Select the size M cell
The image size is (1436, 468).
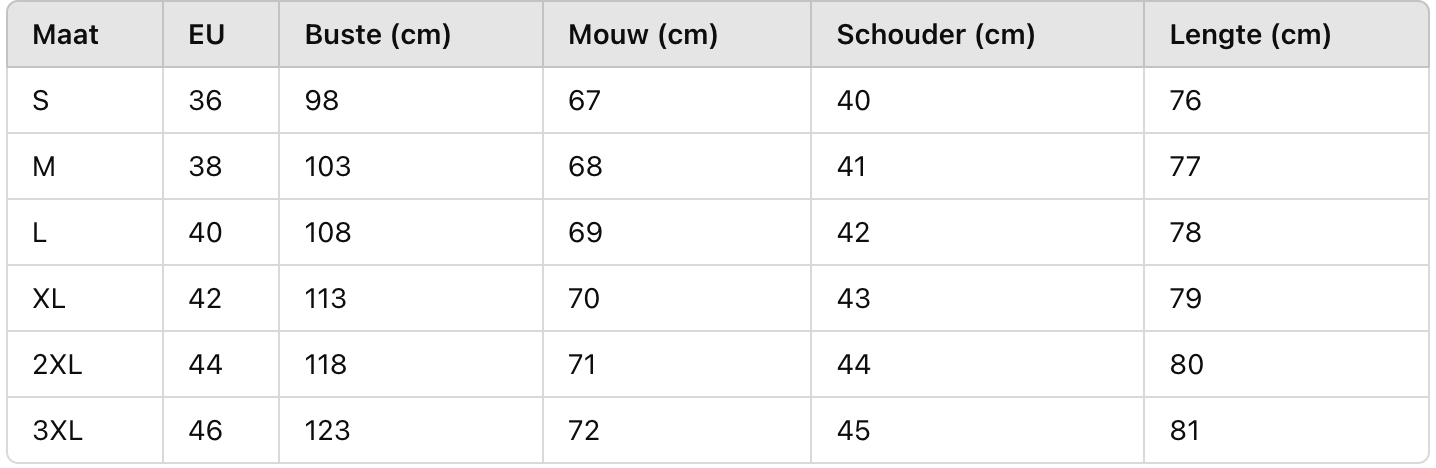[x=85, y=166]
